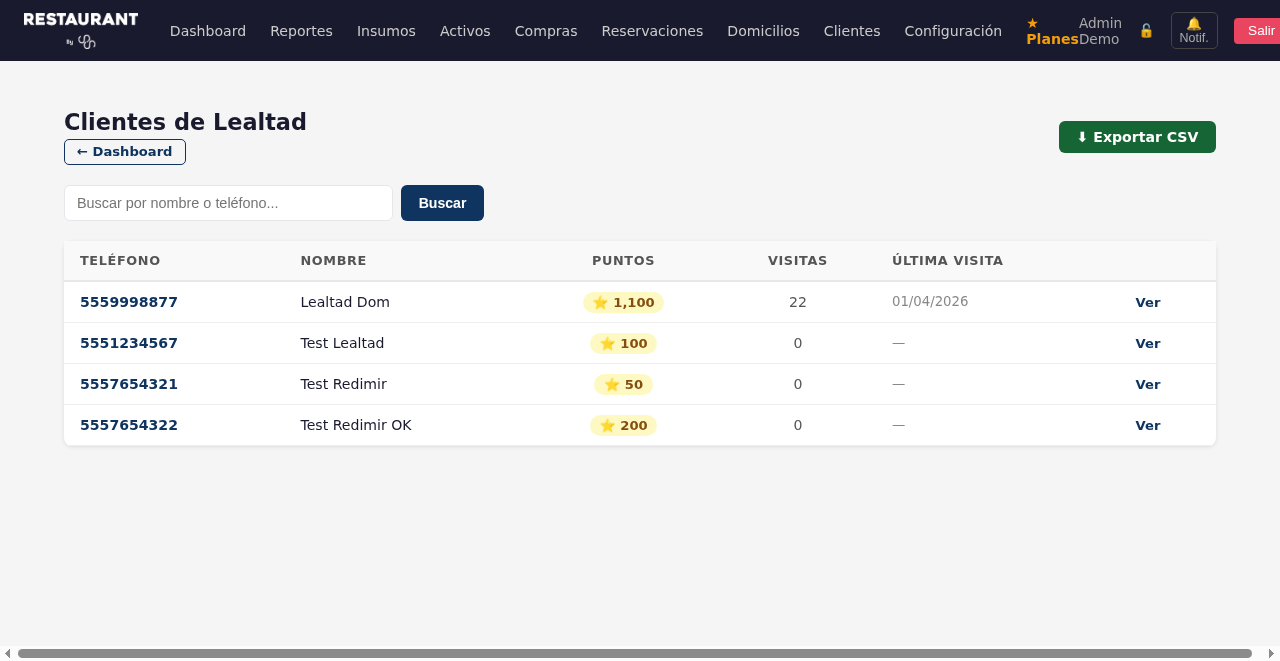
Task: Open phone number 5559998877 client
Action: click(129, 302)
